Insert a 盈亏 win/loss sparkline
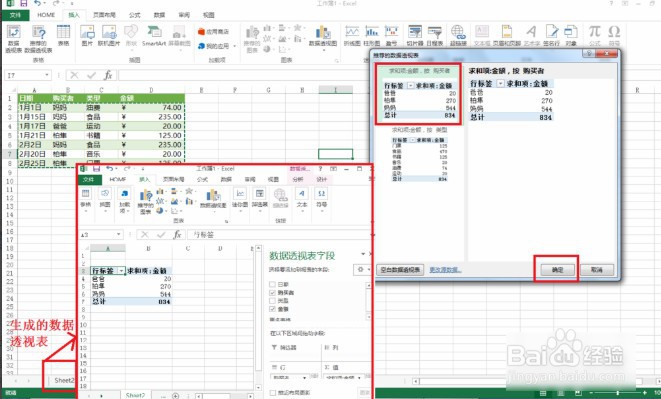Image resolution: width=661 pixels, height=399 pixels. [x=391, y=35]
